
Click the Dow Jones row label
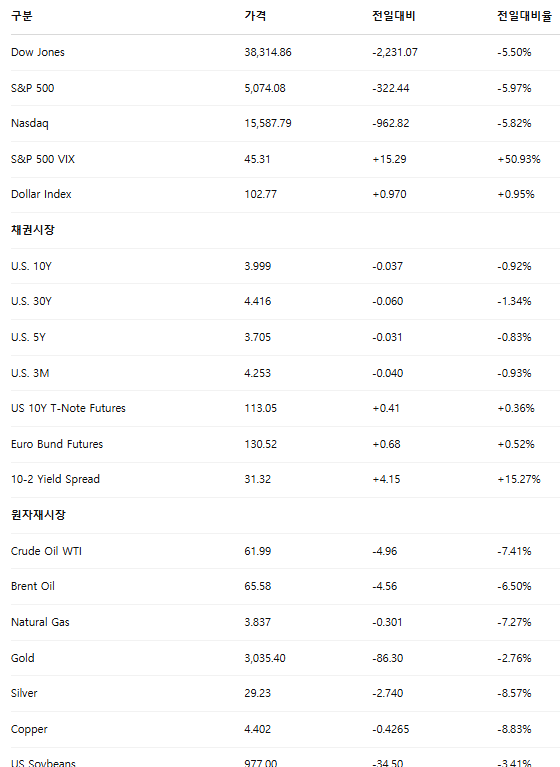[x=38, y=52]
